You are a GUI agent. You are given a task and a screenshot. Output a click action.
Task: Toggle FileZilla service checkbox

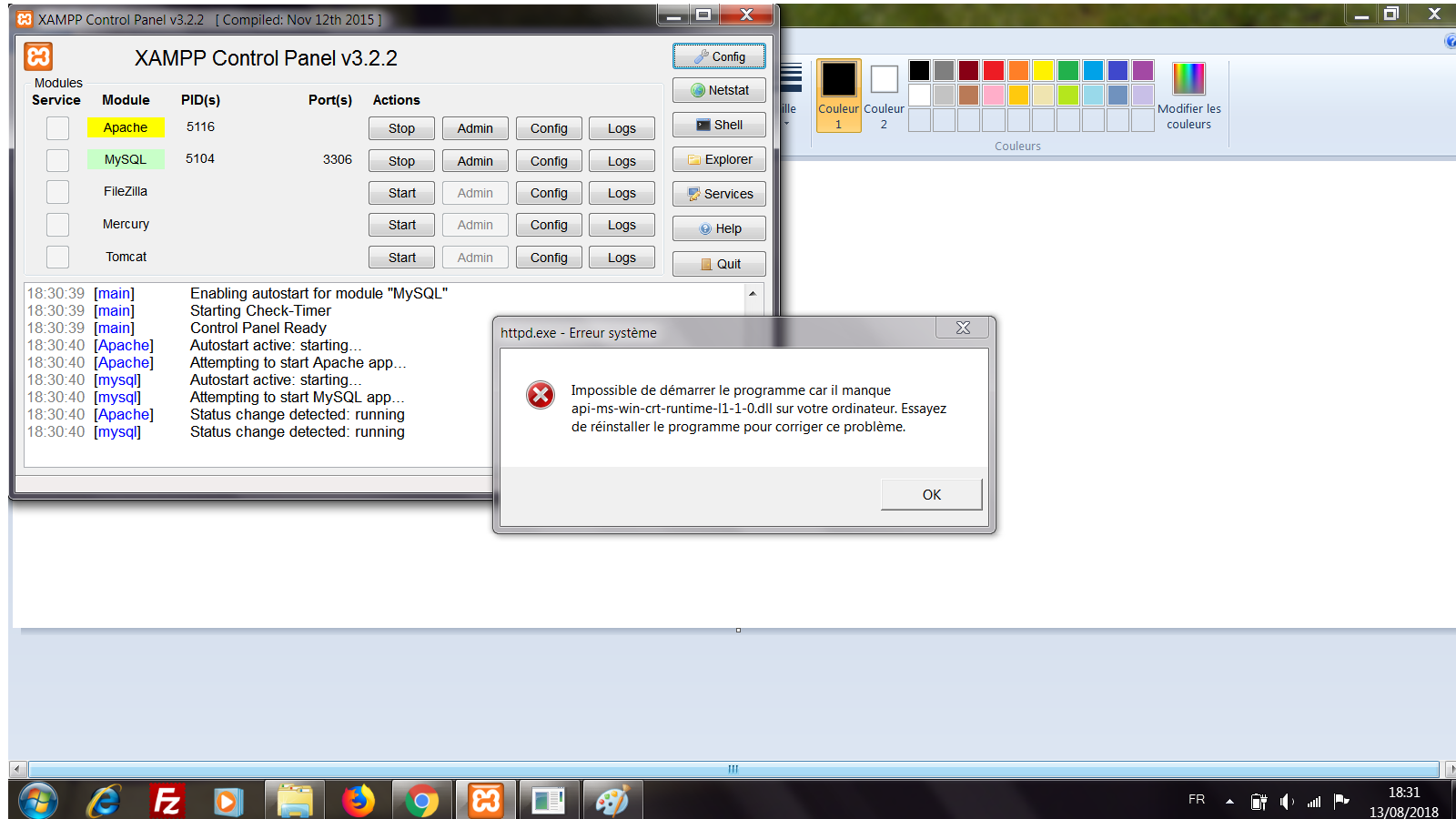[58, 192]
